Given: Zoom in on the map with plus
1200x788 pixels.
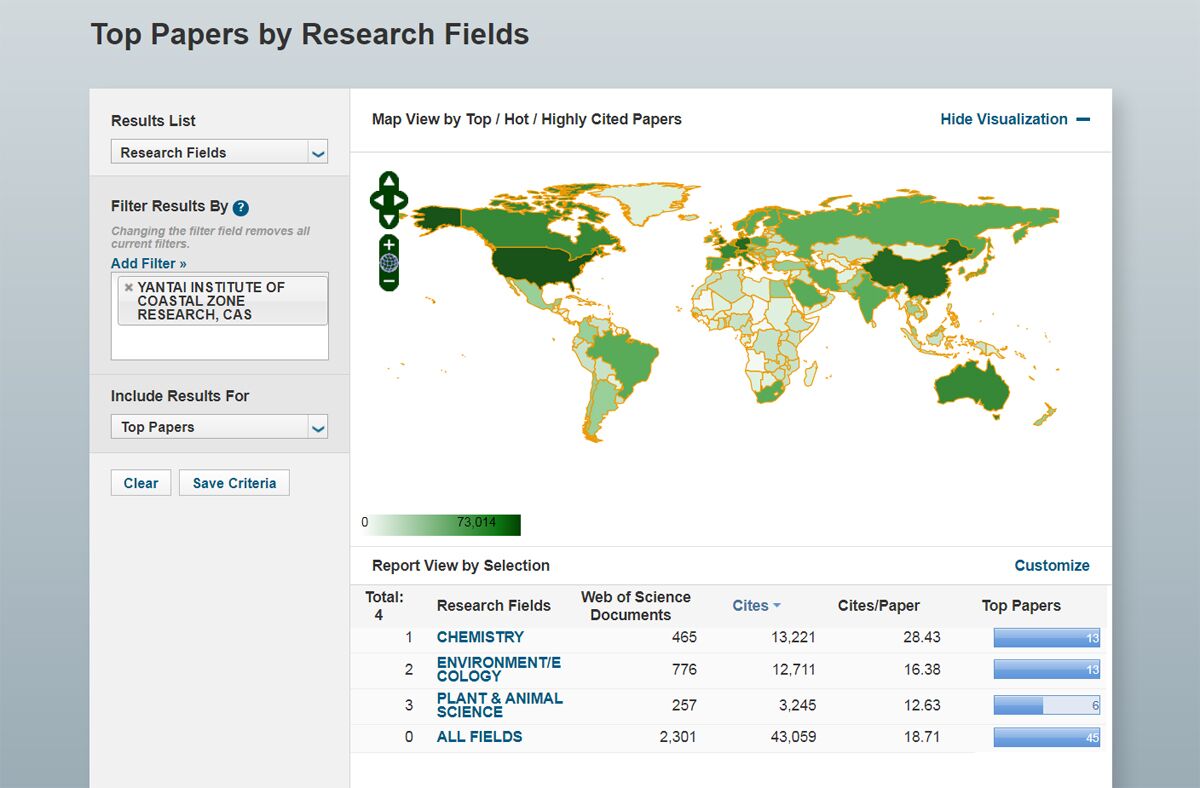Looking at the screenshot, I should point(389,245).
